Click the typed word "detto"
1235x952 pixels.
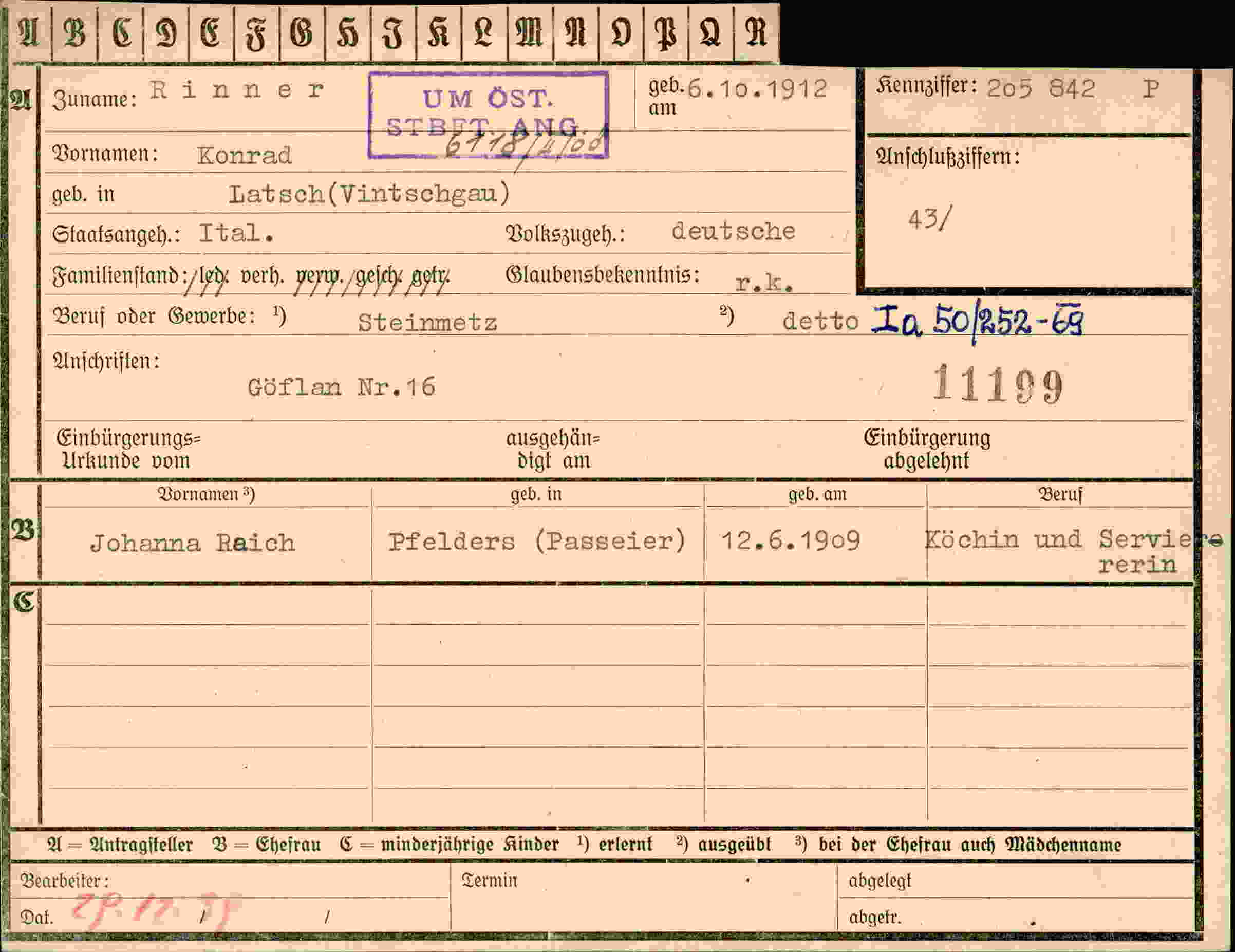[820, 321]
